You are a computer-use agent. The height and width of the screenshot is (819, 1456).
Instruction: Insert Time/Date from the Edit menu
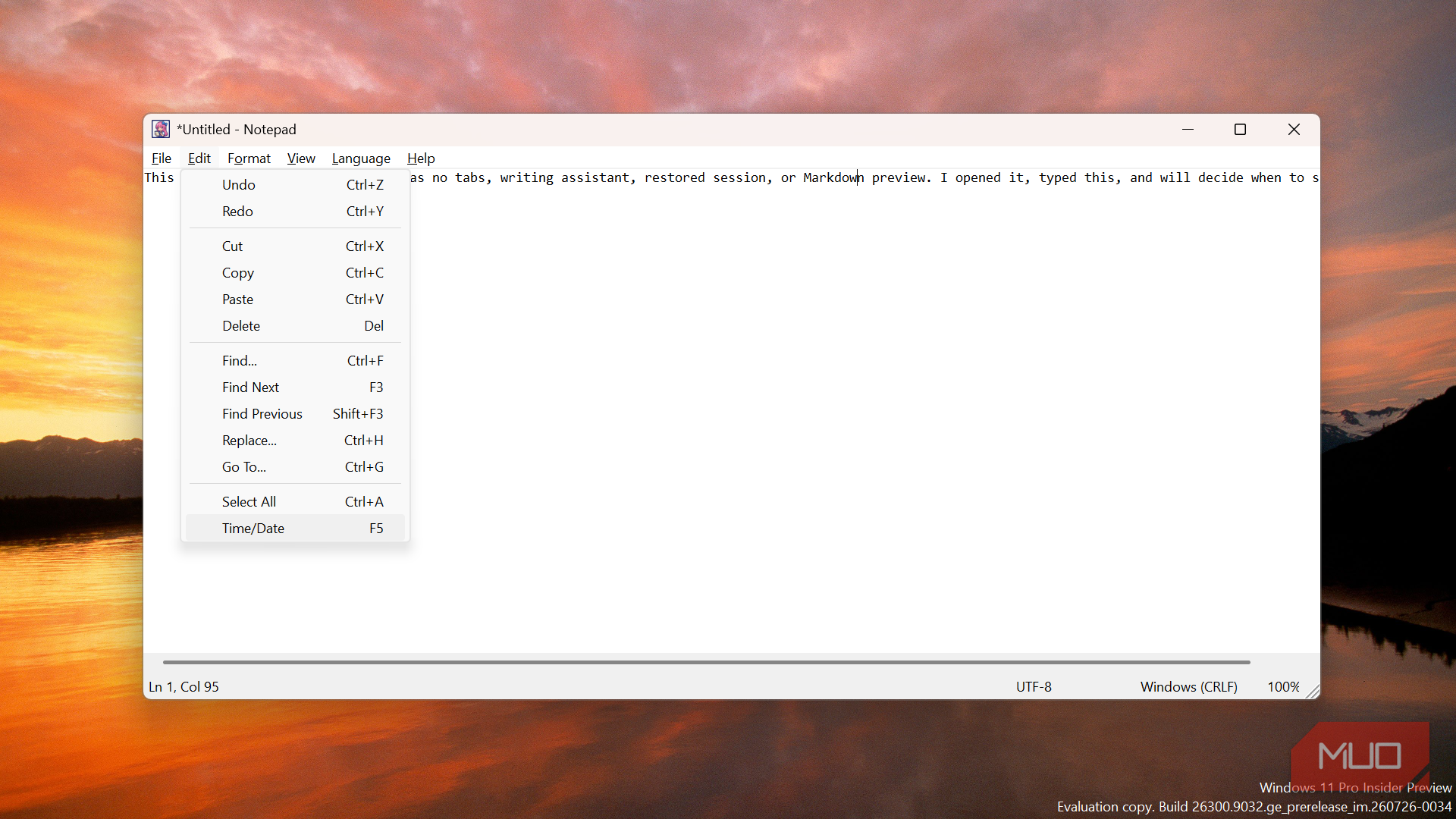[295, 529]
